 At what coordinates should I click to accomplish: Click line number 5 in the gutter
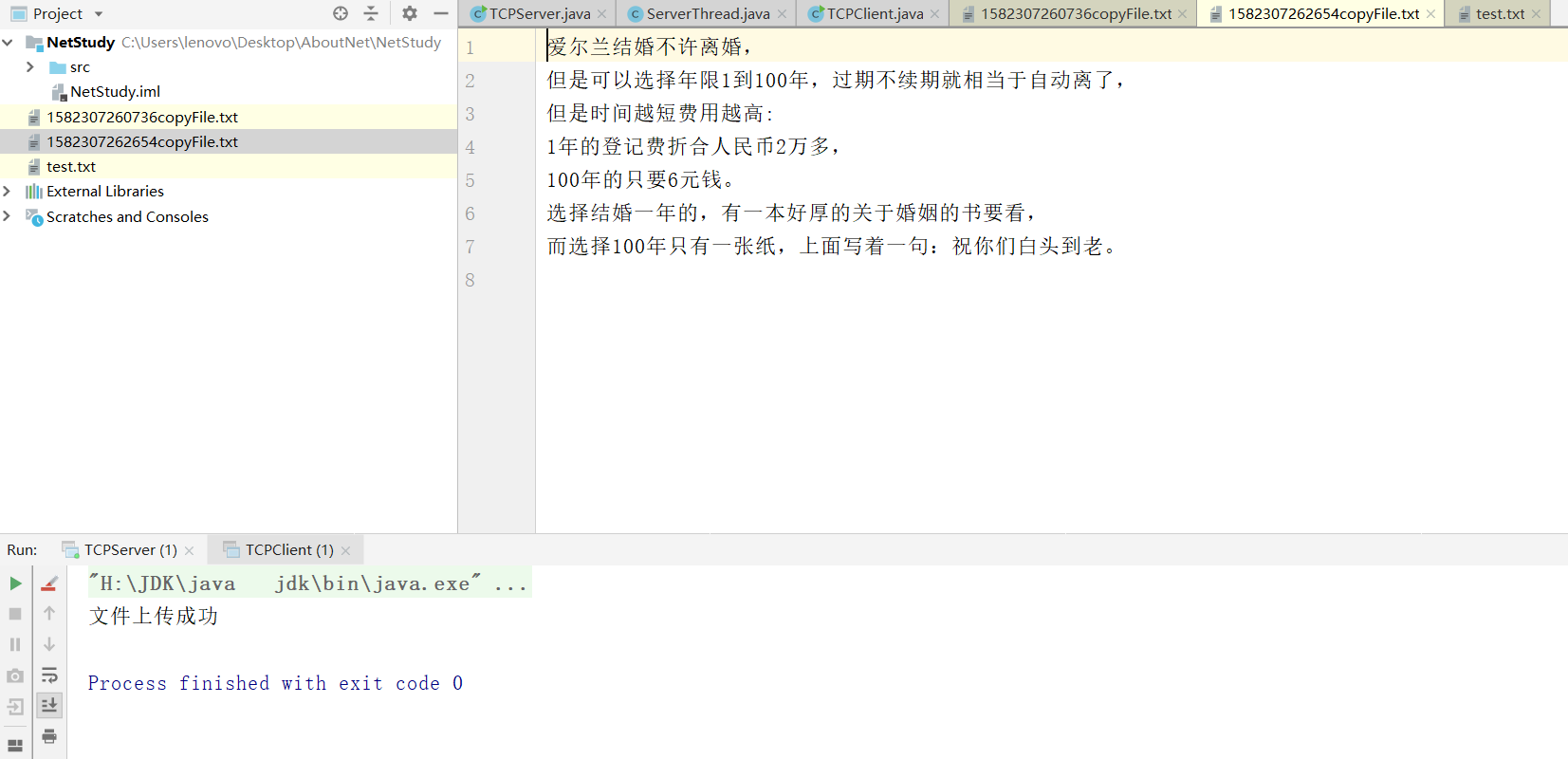pyautogui.click(x=470, y=180)
